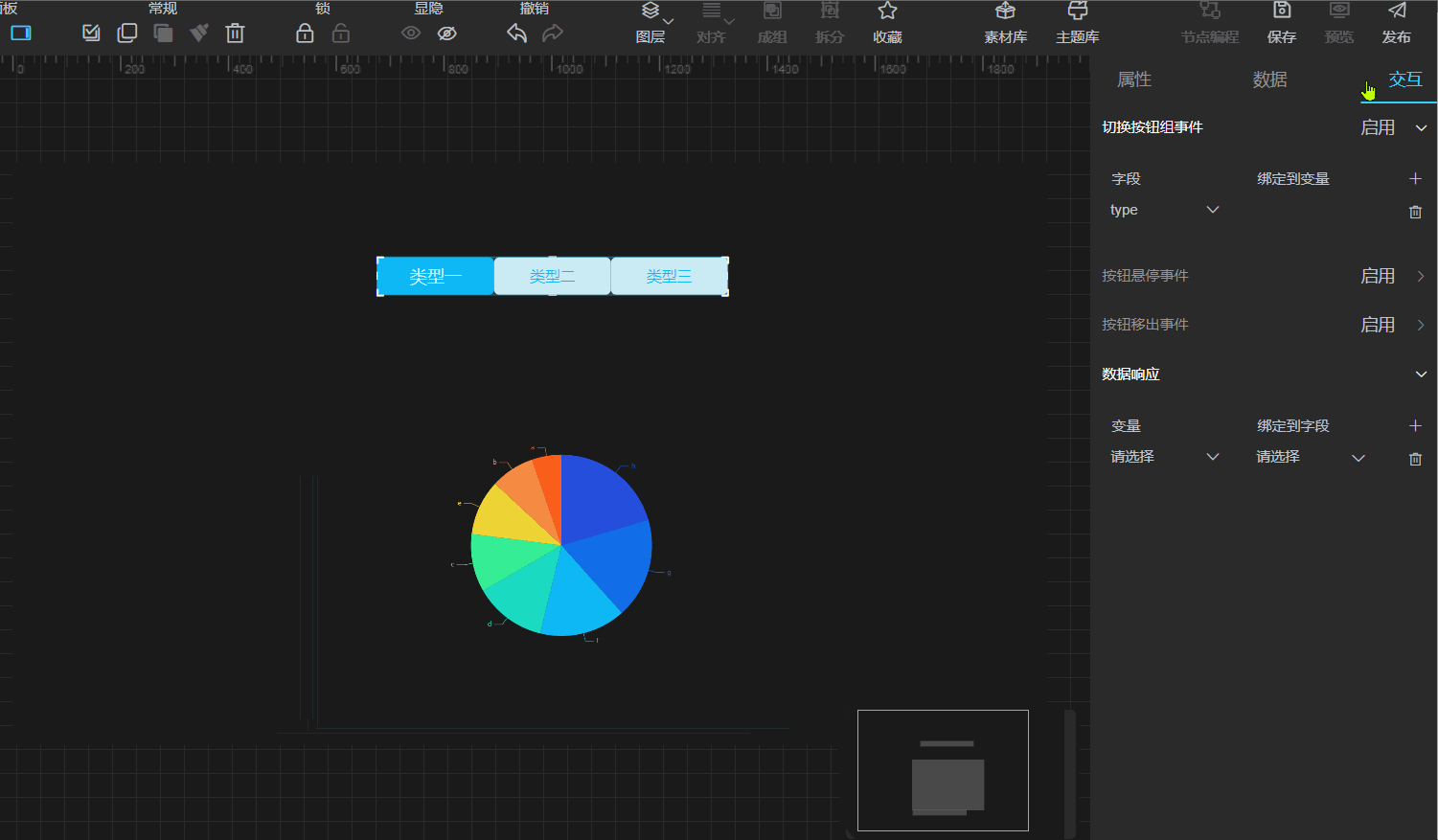The height and width of the screenshot is (840, 1438).
Task: Toggle 启用 for 按钮移出事件
Action: (x=1378, y=325)
